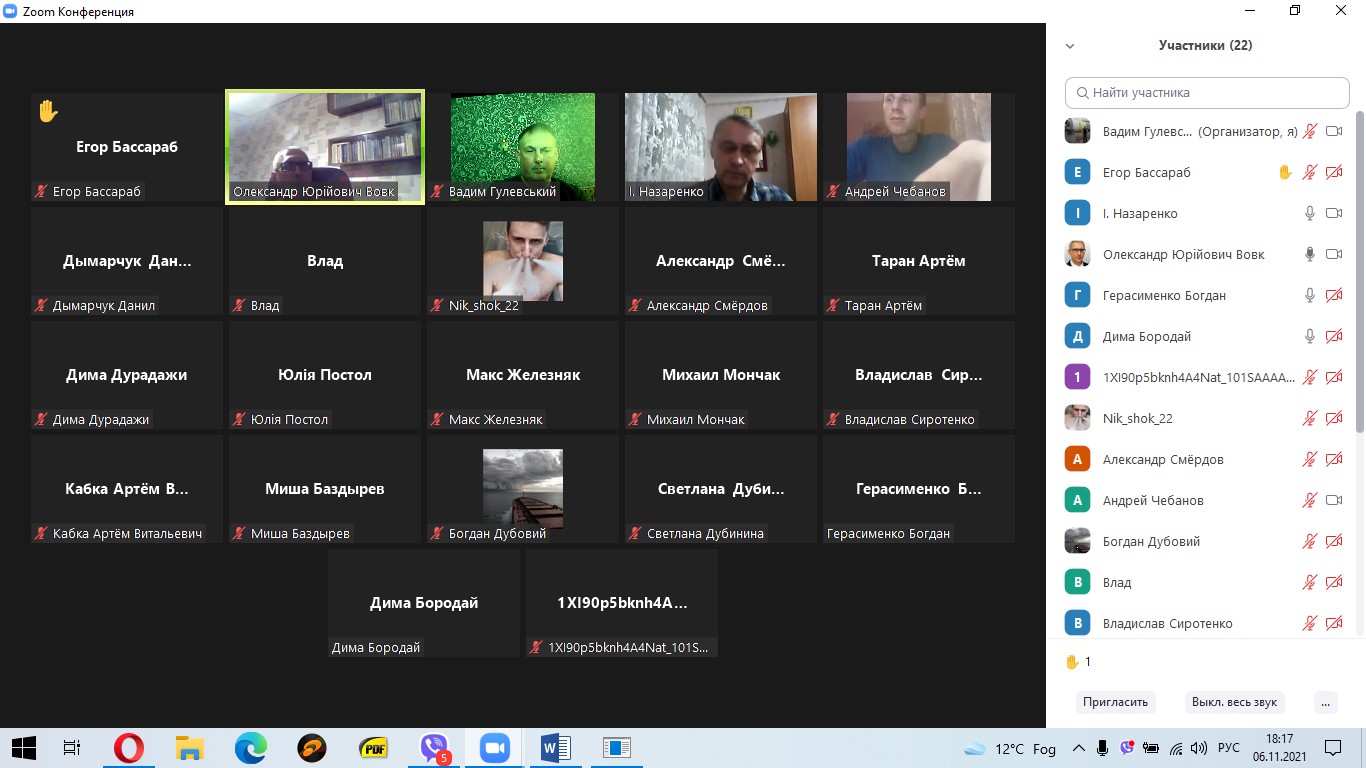Viewport: 1366px width, 768px height.
Task: Toggle Дима Бородай's camera icon in list
Action: click(1334, 336)
